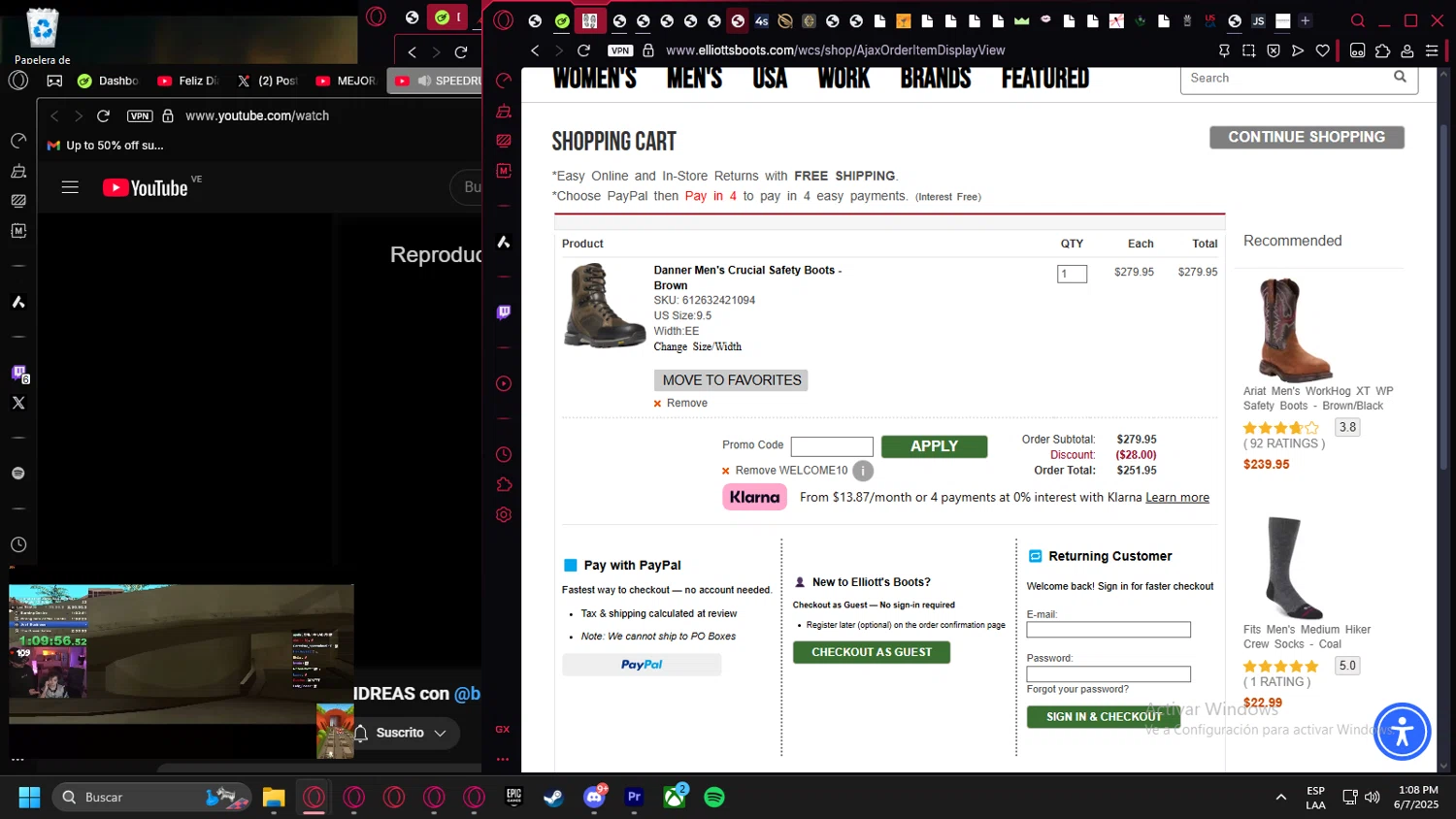This screenshot has height=819, width=1456.
Task: Open Aria AI in front Opera sidebar
Action: click(x=504, y=242)
